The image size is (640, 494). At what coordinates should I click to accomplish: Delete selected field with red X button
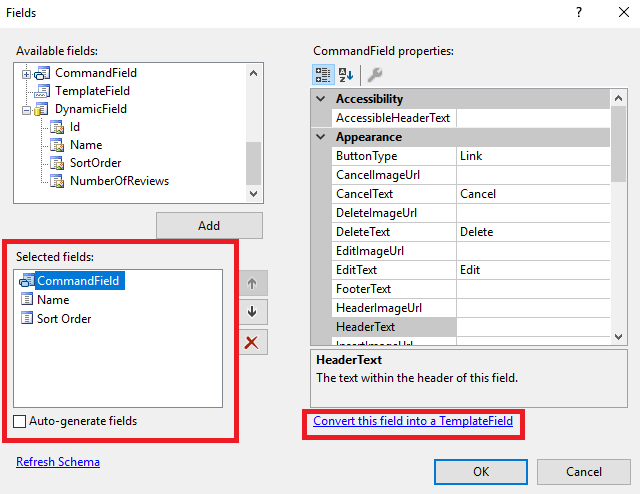coord(252,343)
